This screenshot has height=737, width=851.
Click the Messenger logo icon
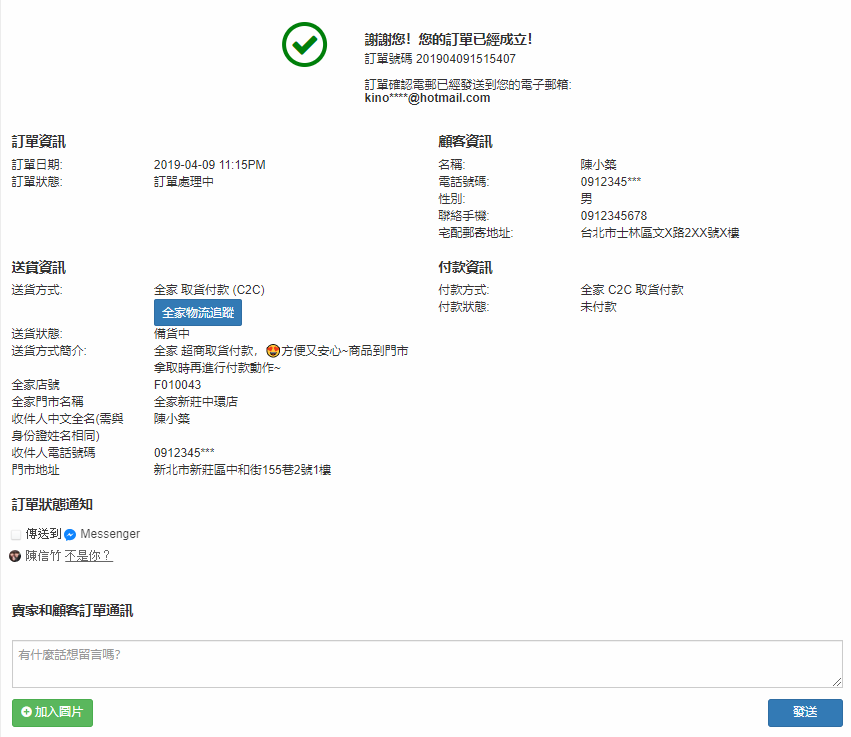click(x=70, y=535)
